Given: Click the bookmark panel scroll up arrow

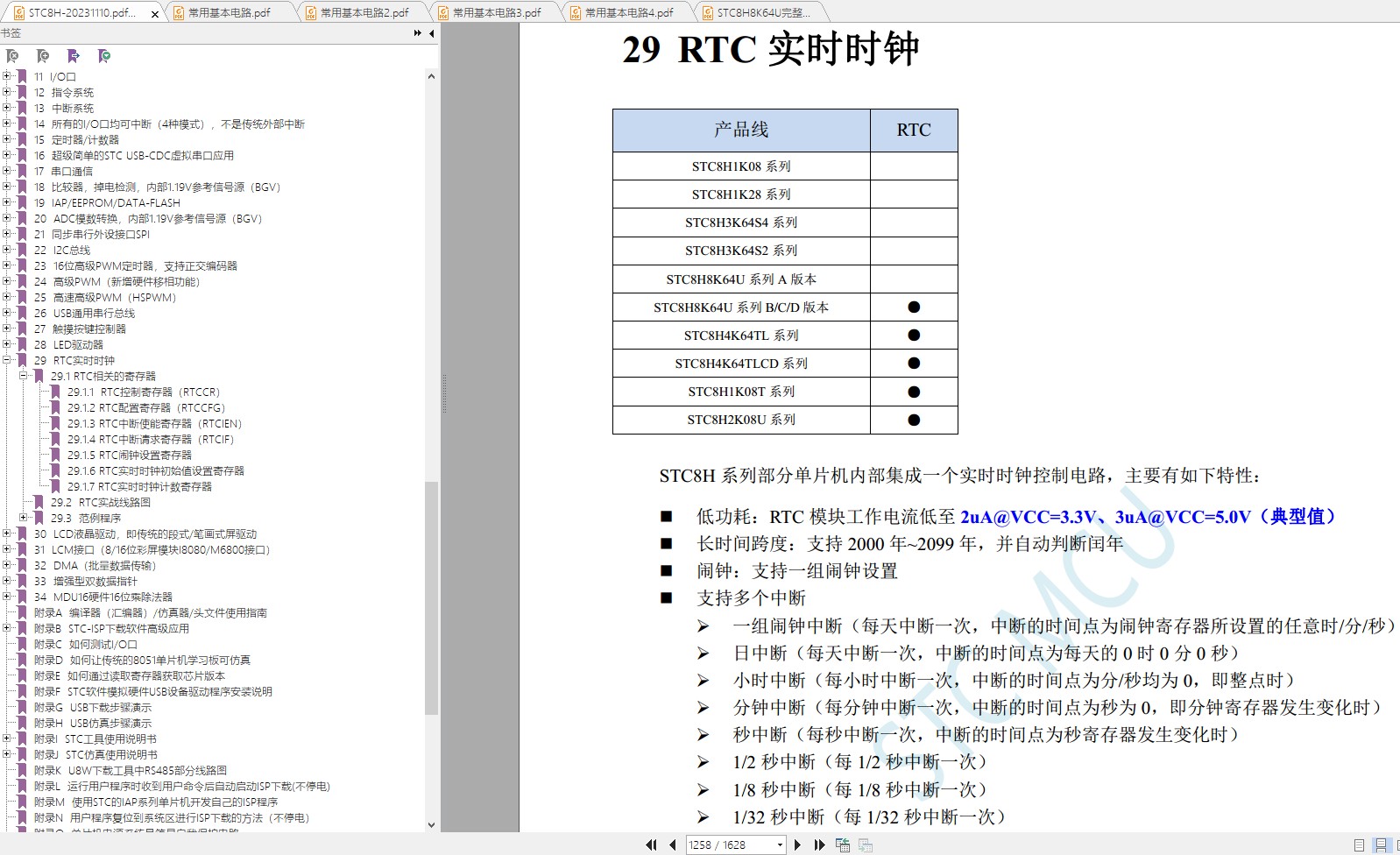Looking at the screenshot, I should coord(431,76).
